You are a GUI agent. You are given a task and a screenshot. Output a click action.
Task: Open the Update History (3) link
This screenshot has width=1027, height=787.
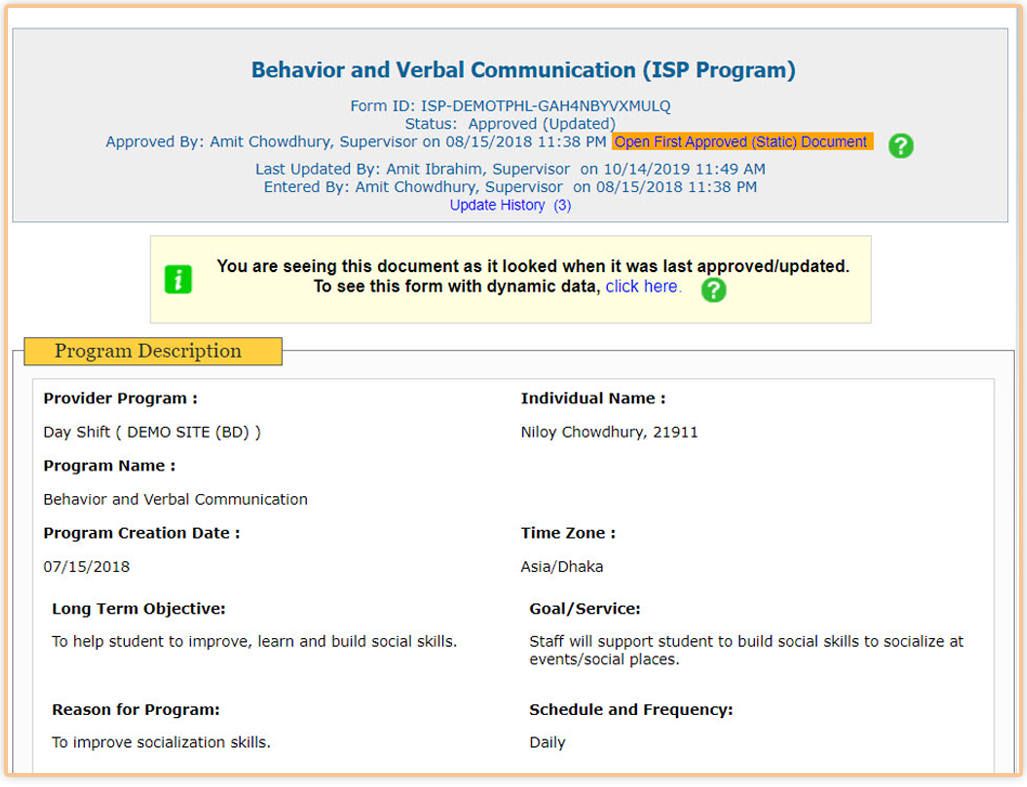click(x=510, y=206)
